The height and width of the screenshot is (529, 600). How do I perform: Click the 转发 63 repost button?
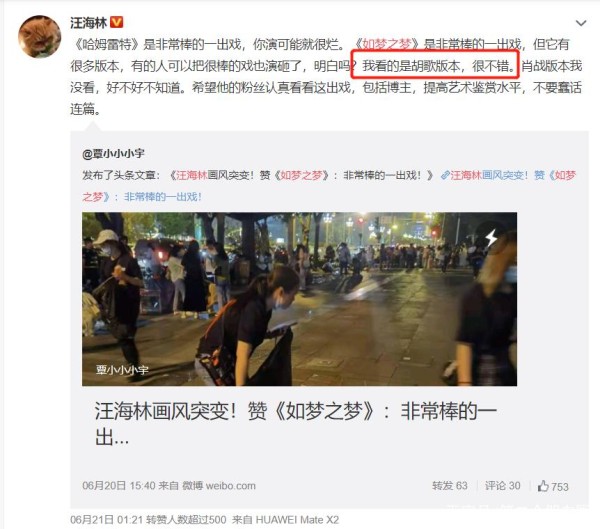(x=450, y=486)
